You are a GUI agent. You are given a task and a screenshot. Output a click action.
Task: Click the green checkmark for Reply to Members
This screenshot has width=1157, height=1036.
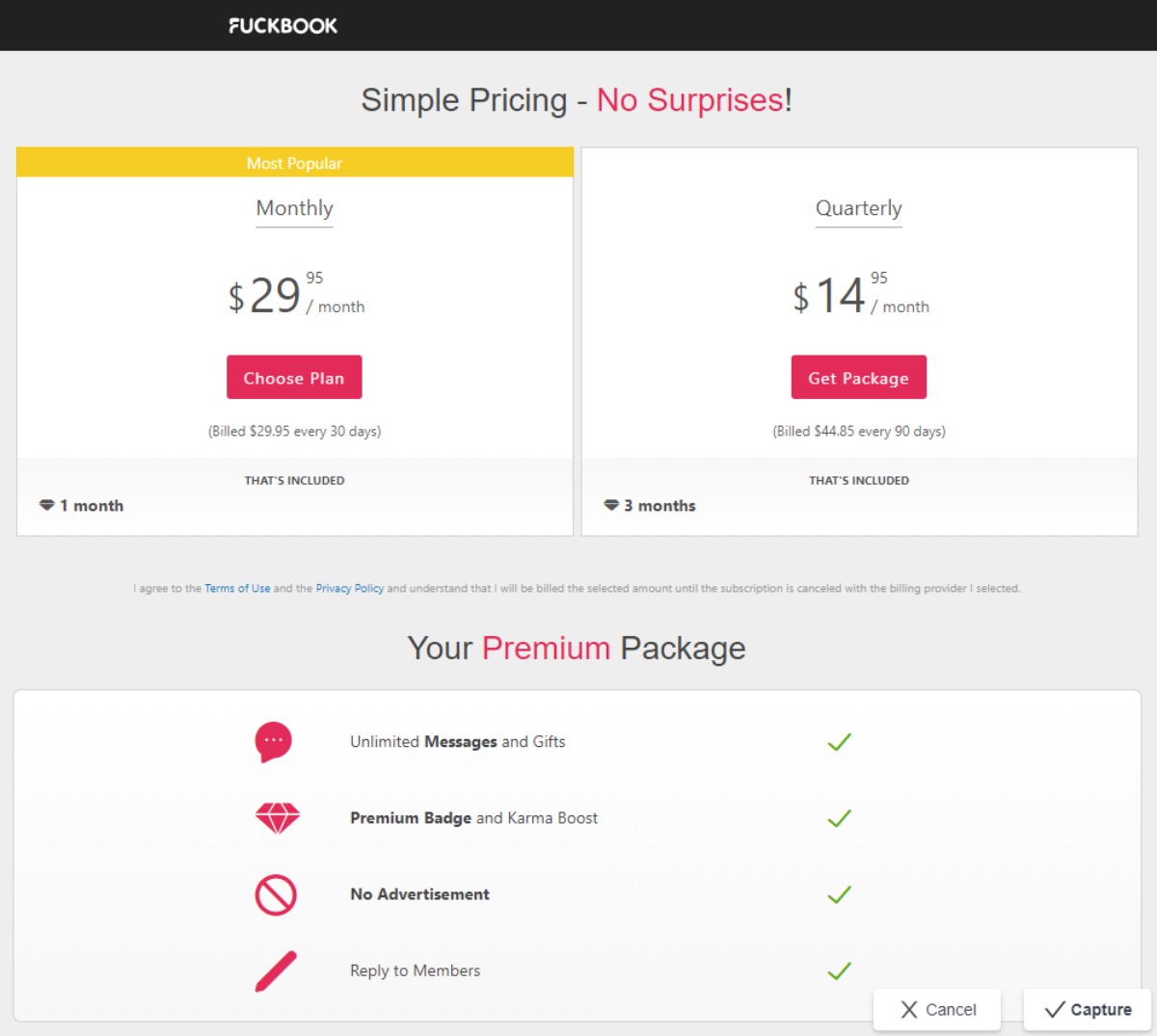pos(839,971)
